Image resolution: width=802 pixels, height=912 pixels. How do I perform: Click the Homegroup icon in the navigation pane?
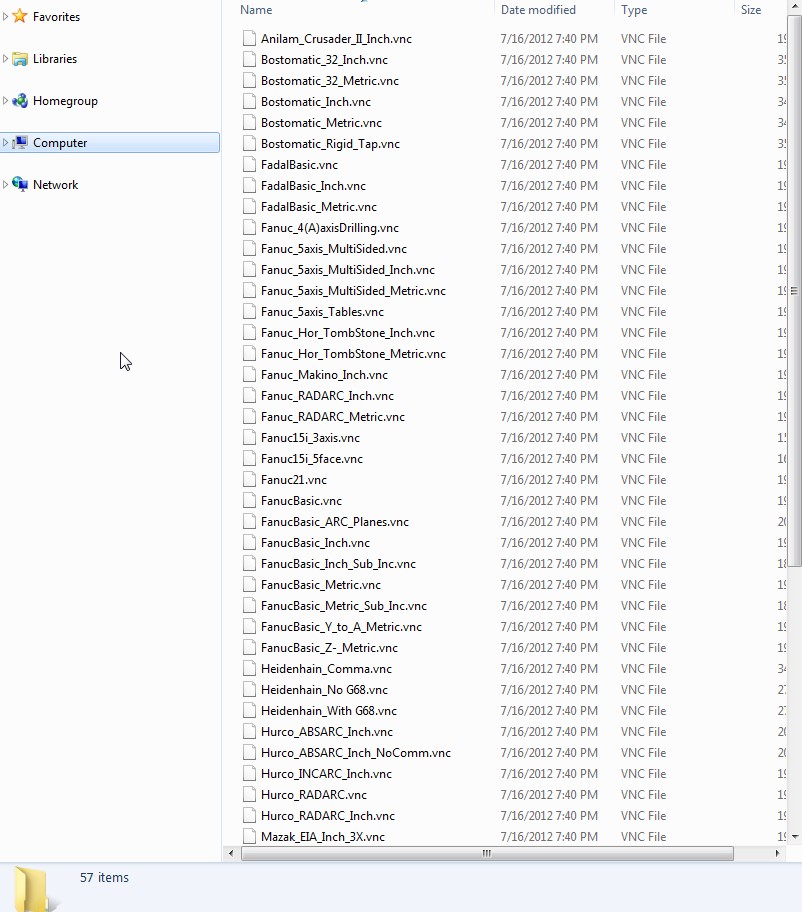pos(20,101)
